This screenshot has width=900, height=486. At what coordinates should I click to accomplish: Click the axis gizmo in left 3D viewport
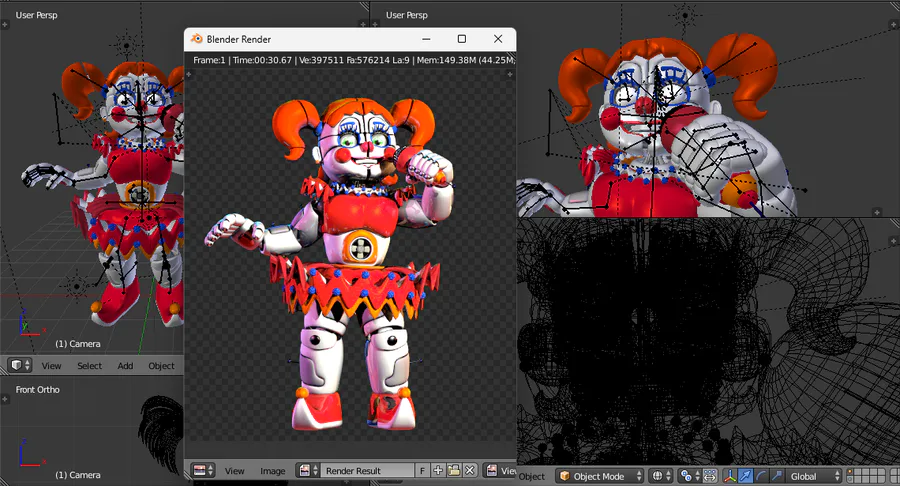(x=29, y=325)
